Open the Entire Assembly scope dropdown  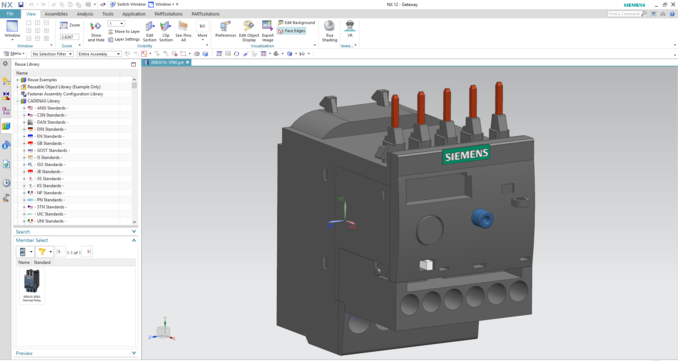pyautogui.click(x=99, y=54)
